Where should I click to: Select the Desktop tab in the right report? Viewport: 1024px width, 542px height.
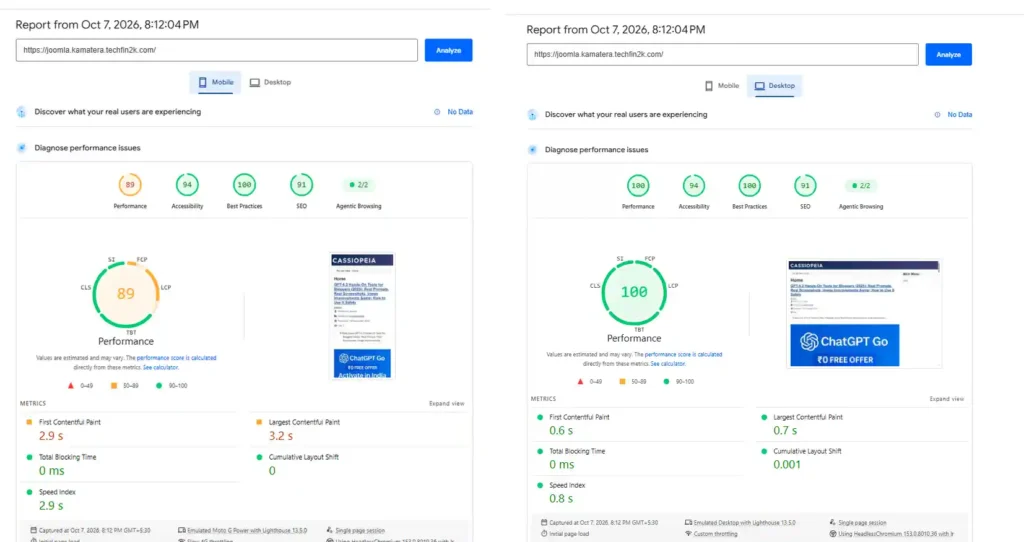point(775,86)
